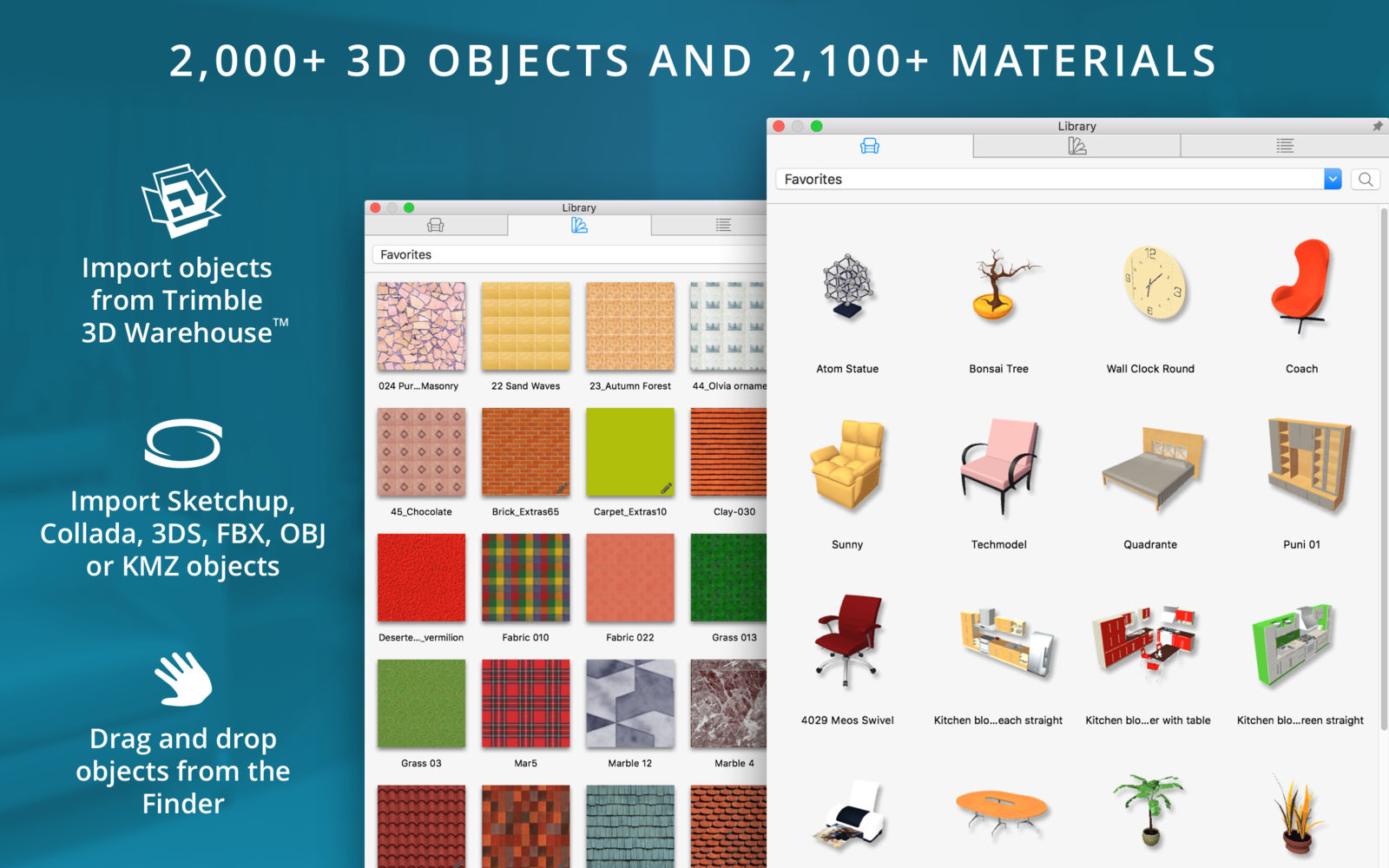Click the drag and drop hand icon
The height and width of the screenshot is (868, 1389).
pos(183,679)
